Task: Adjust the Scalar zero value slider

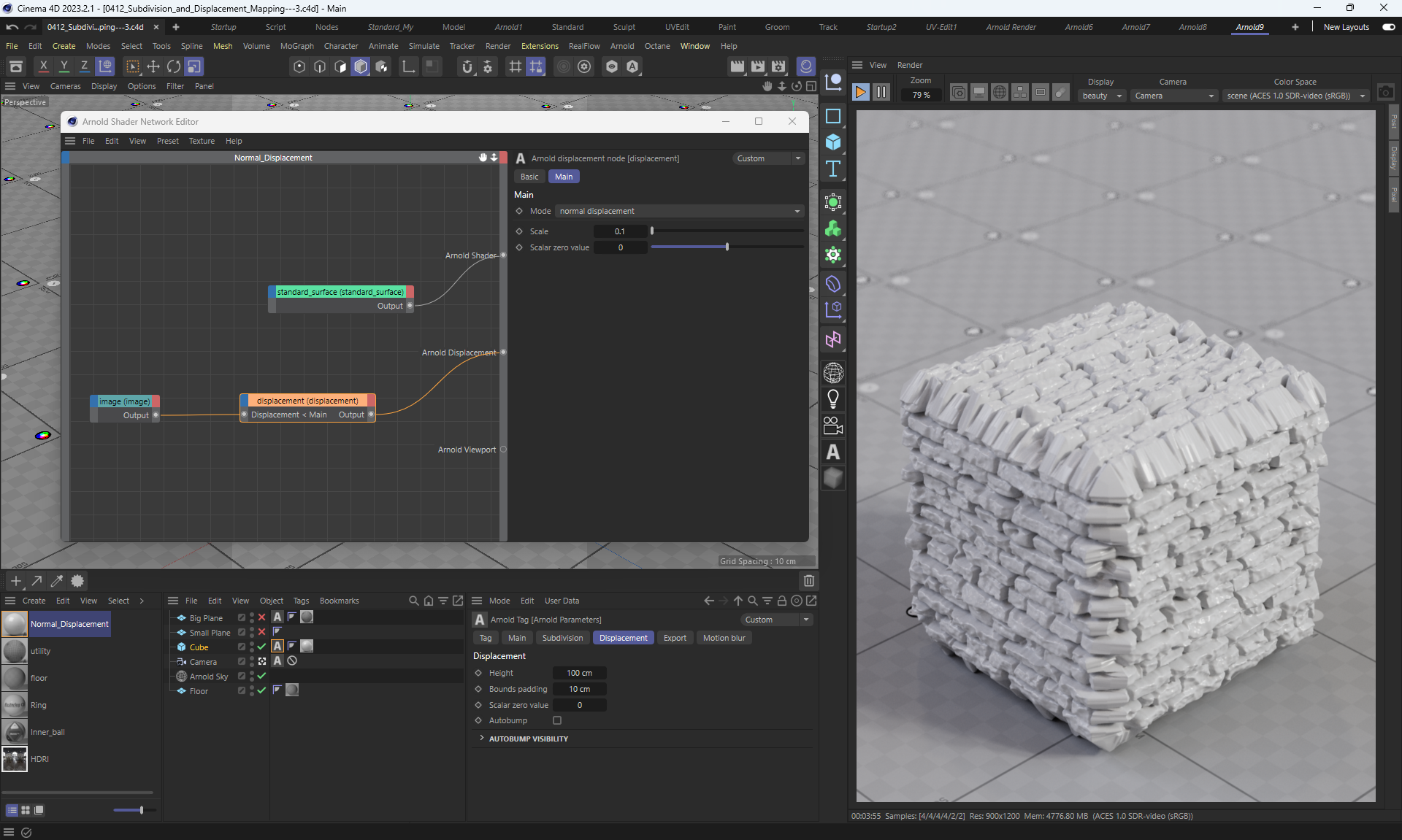Action: (x=727, y=247)
